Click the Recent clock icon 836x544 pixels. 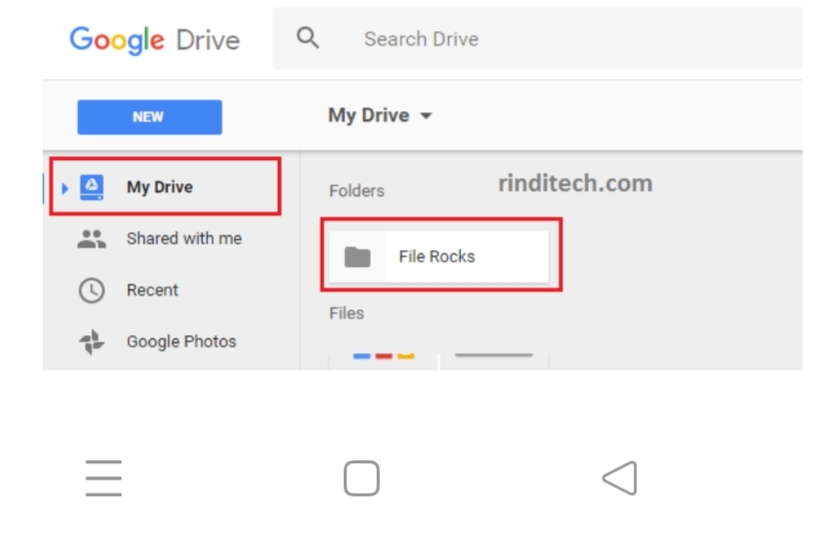92,290
